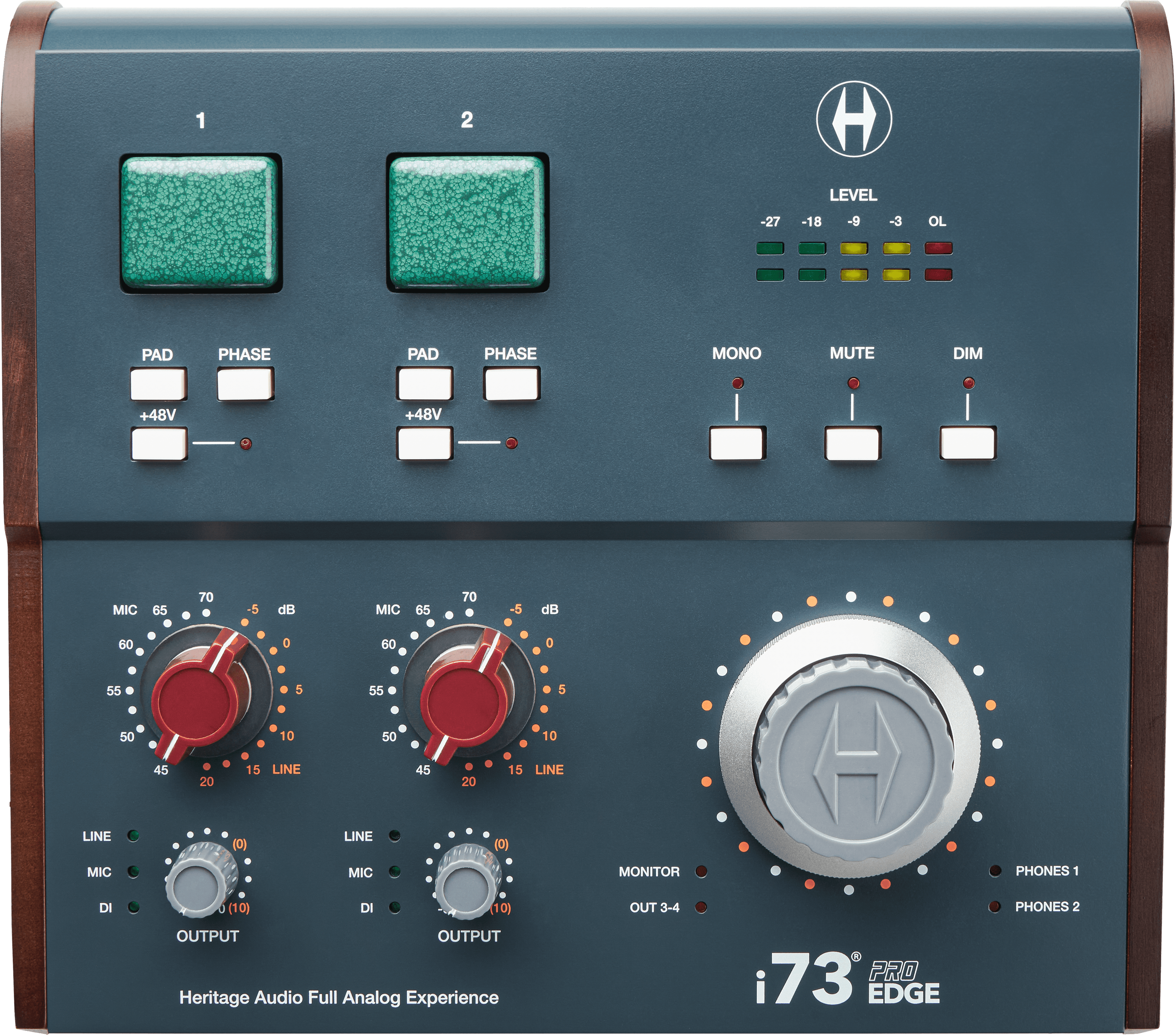Toggle channel 2 PAD button
Image resolution: width=1176 pixels, height=1035 pixels.
click(x=424, y=383)
